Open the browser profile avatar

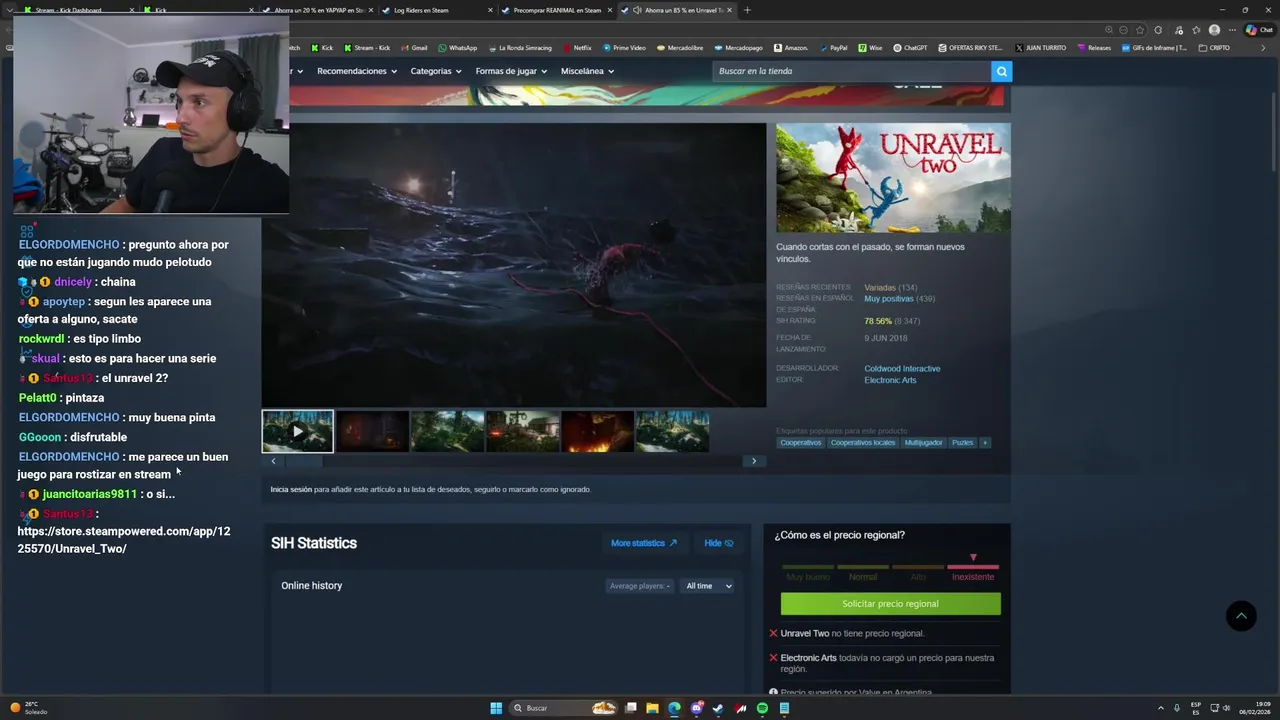pos(1214,30)
